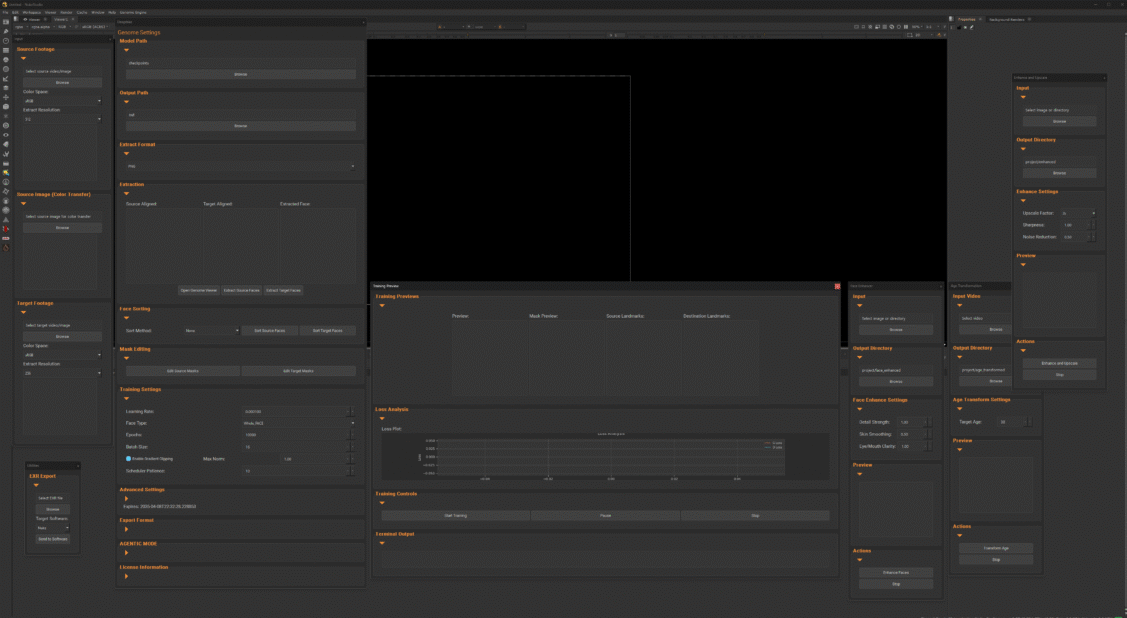Open the Face Type dropdown
Screen dimensions: 1127x618
[298, 423]
